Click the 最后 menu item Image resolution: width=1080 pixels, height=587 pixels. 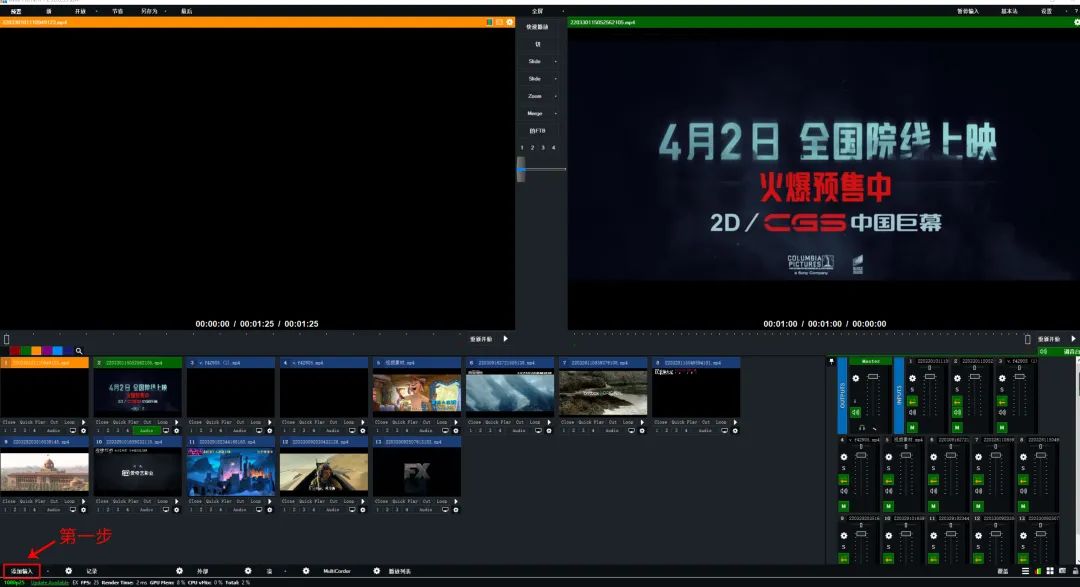[x=186, y=12]
